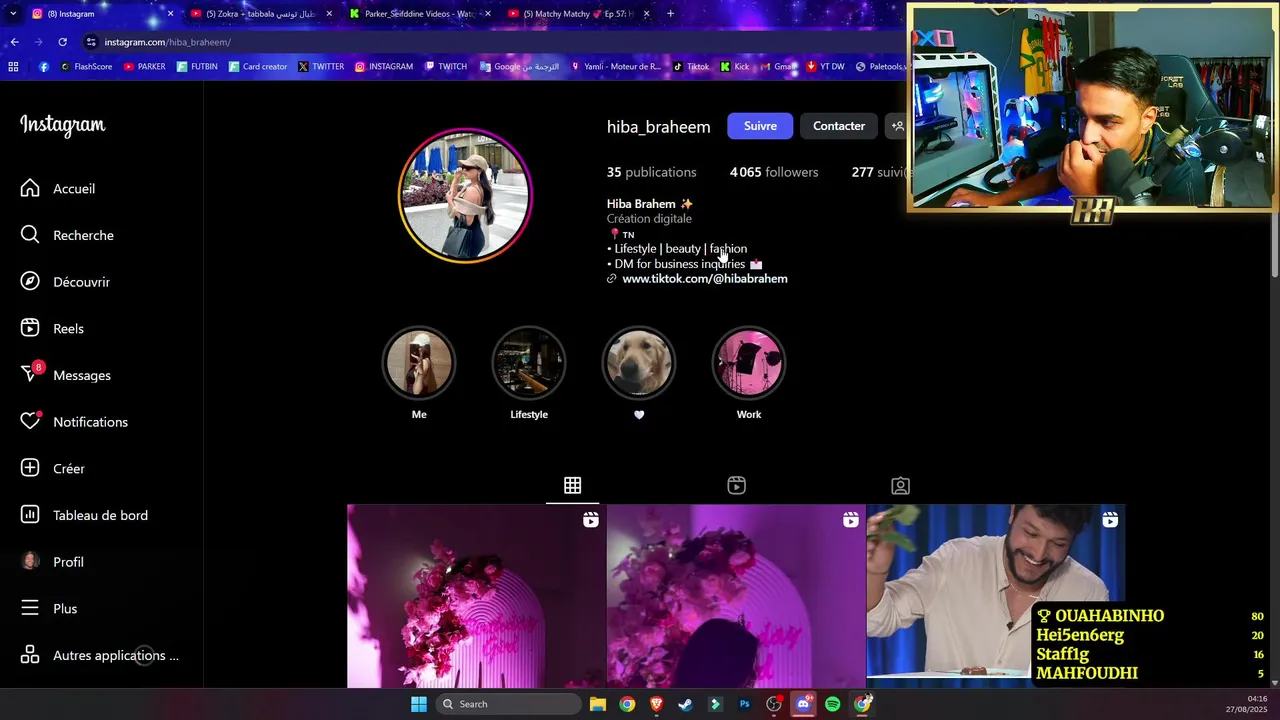
Task: Open the Accueil home icon in sidebar
Action: click(x=30, y=188)
